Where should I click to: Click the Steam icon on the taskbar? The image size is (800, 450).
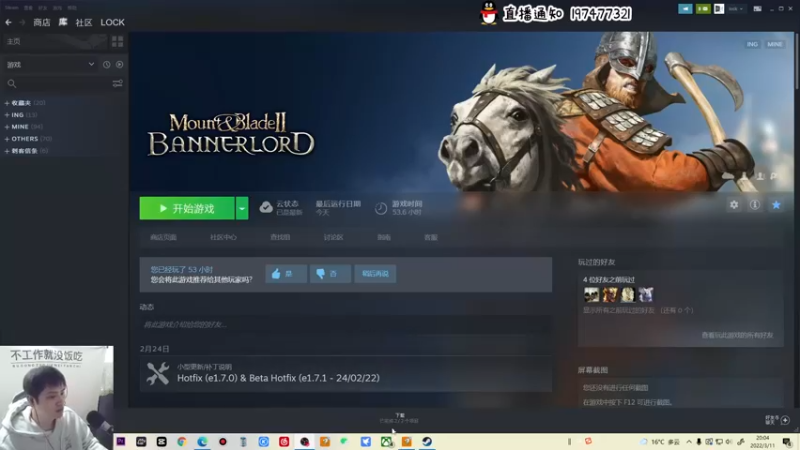(x=427, y=441)
